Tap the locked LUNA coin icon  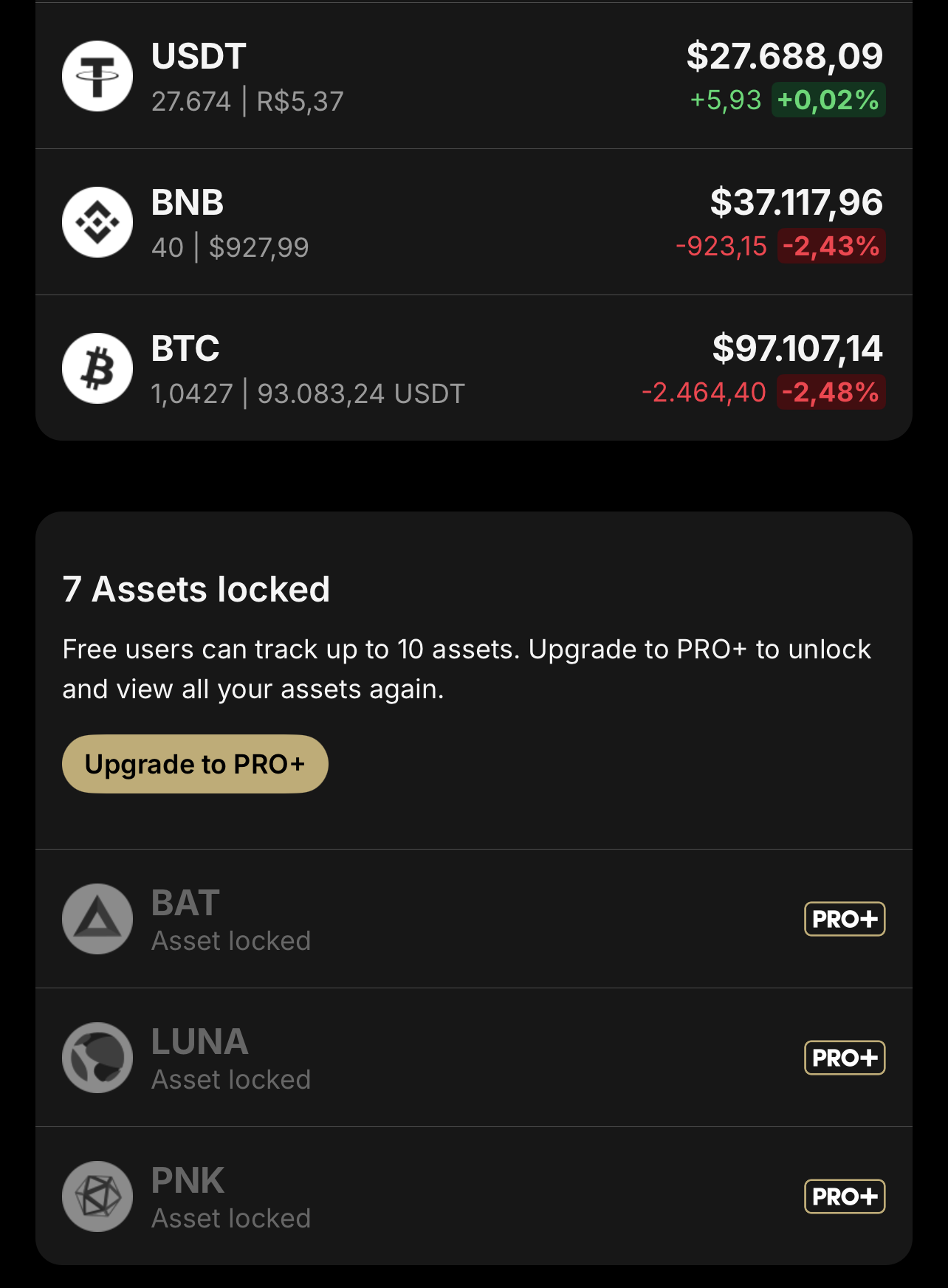(97, 1058)
